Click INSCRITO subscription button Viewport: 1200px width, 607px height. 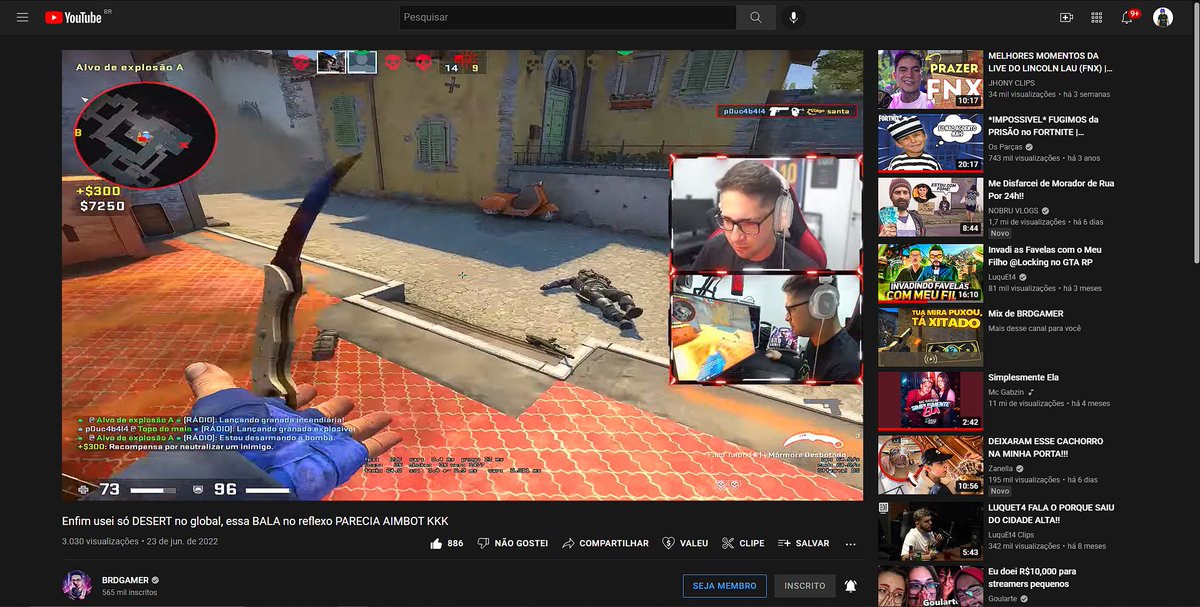tap(805, 586)
